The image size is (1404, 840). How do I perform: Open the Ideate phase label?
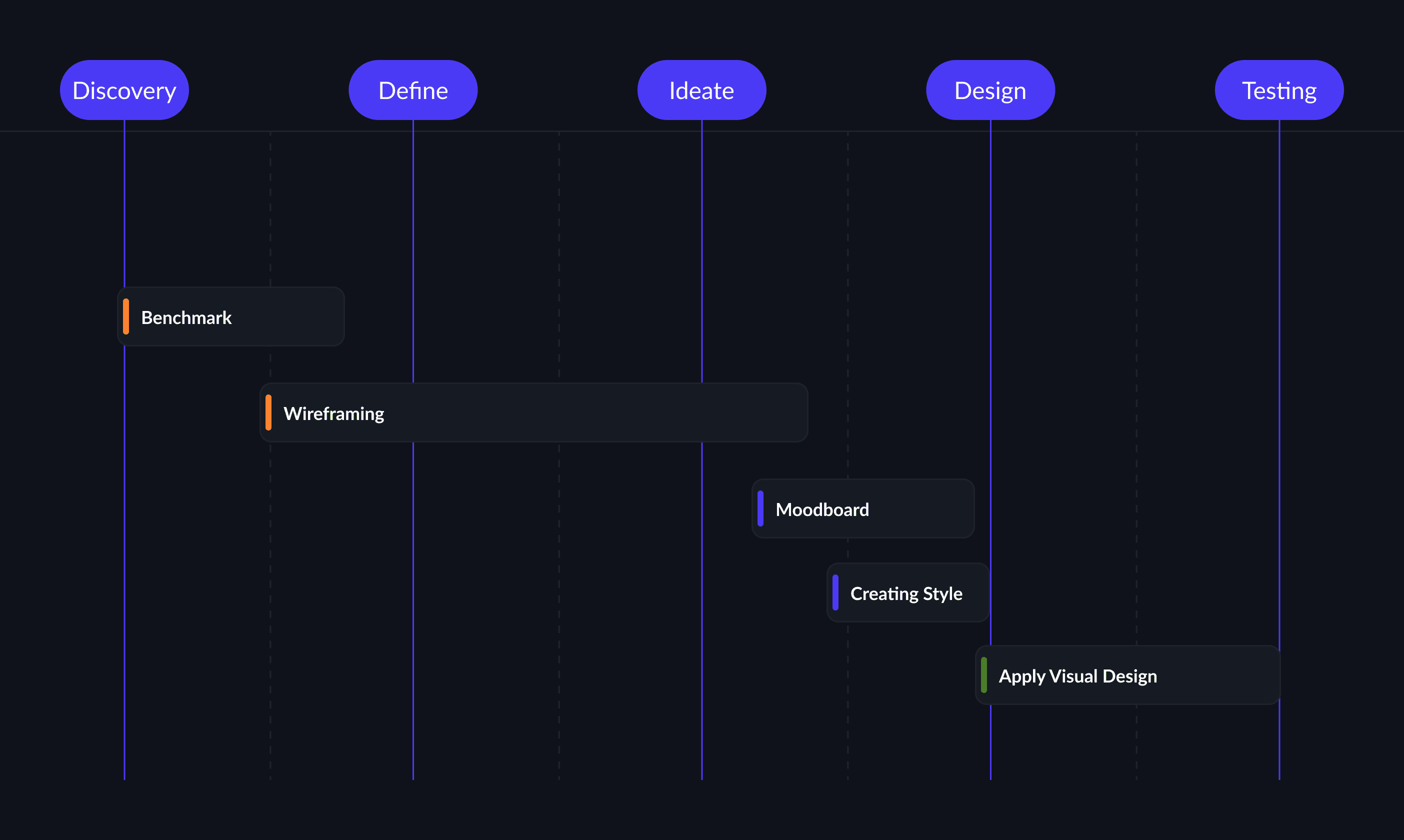click(701, 90)
